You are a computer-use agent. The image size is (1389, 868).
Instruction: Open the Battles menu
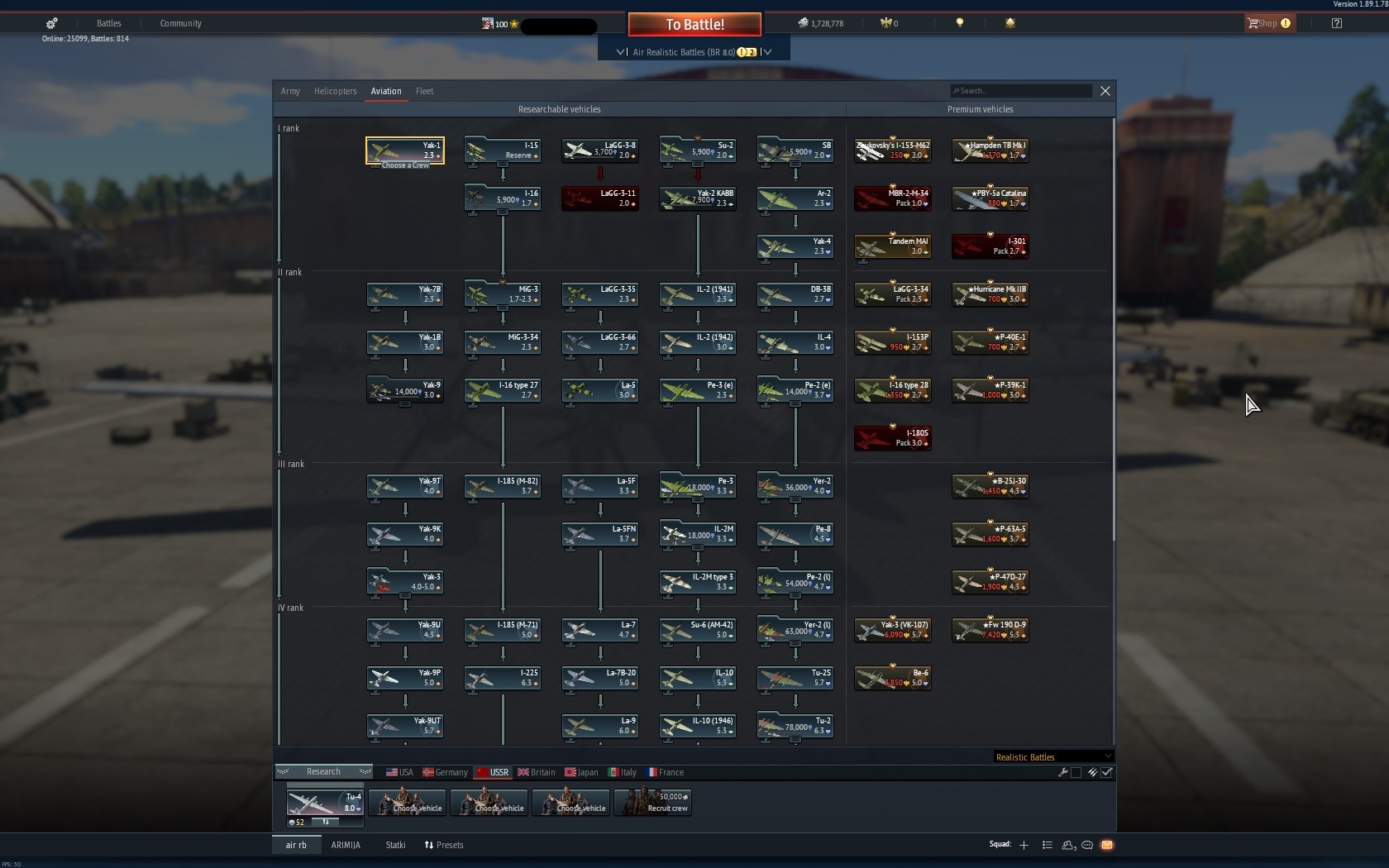tap(108, 23)
